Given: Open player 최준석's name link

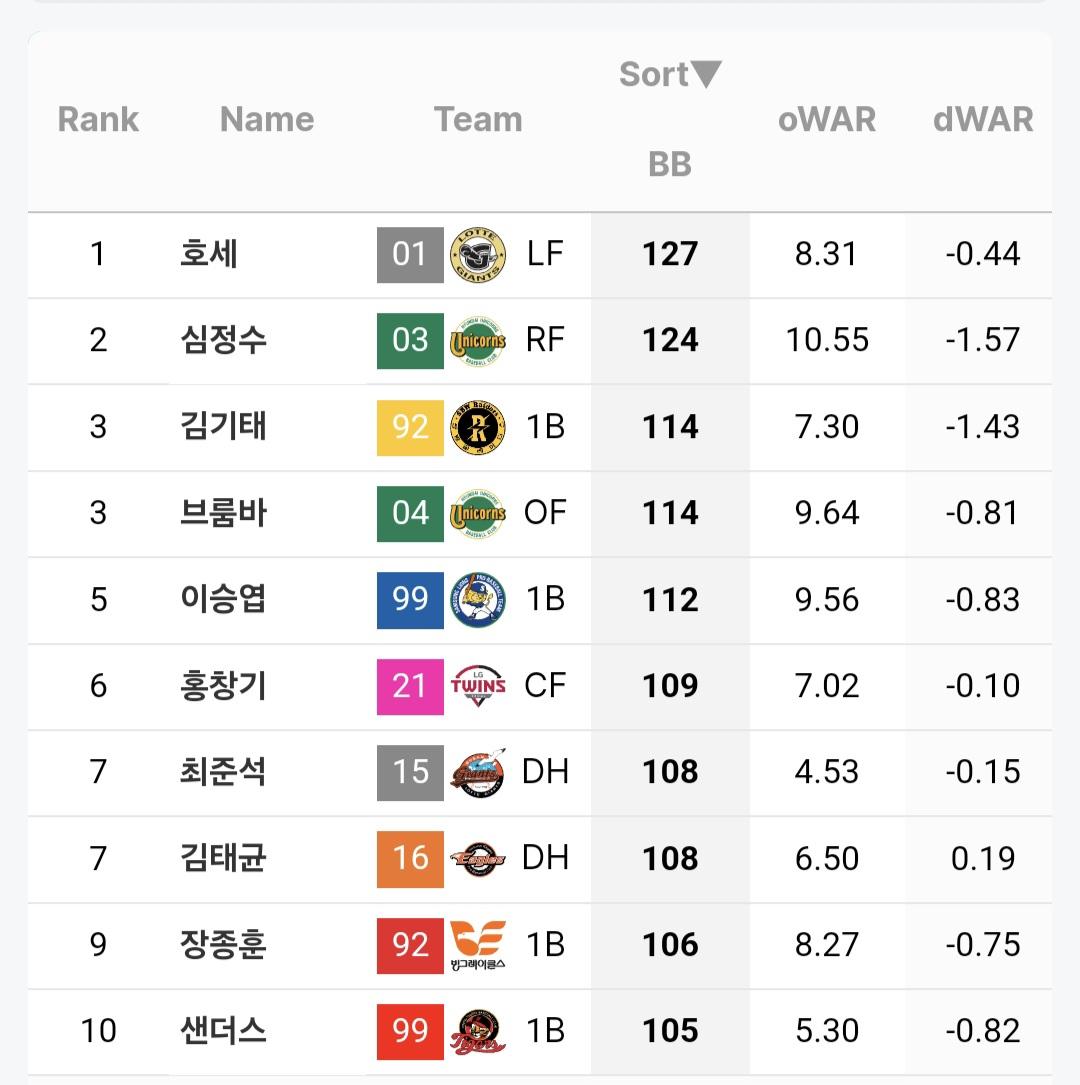Looking at the screenshot, I should 223,772.
